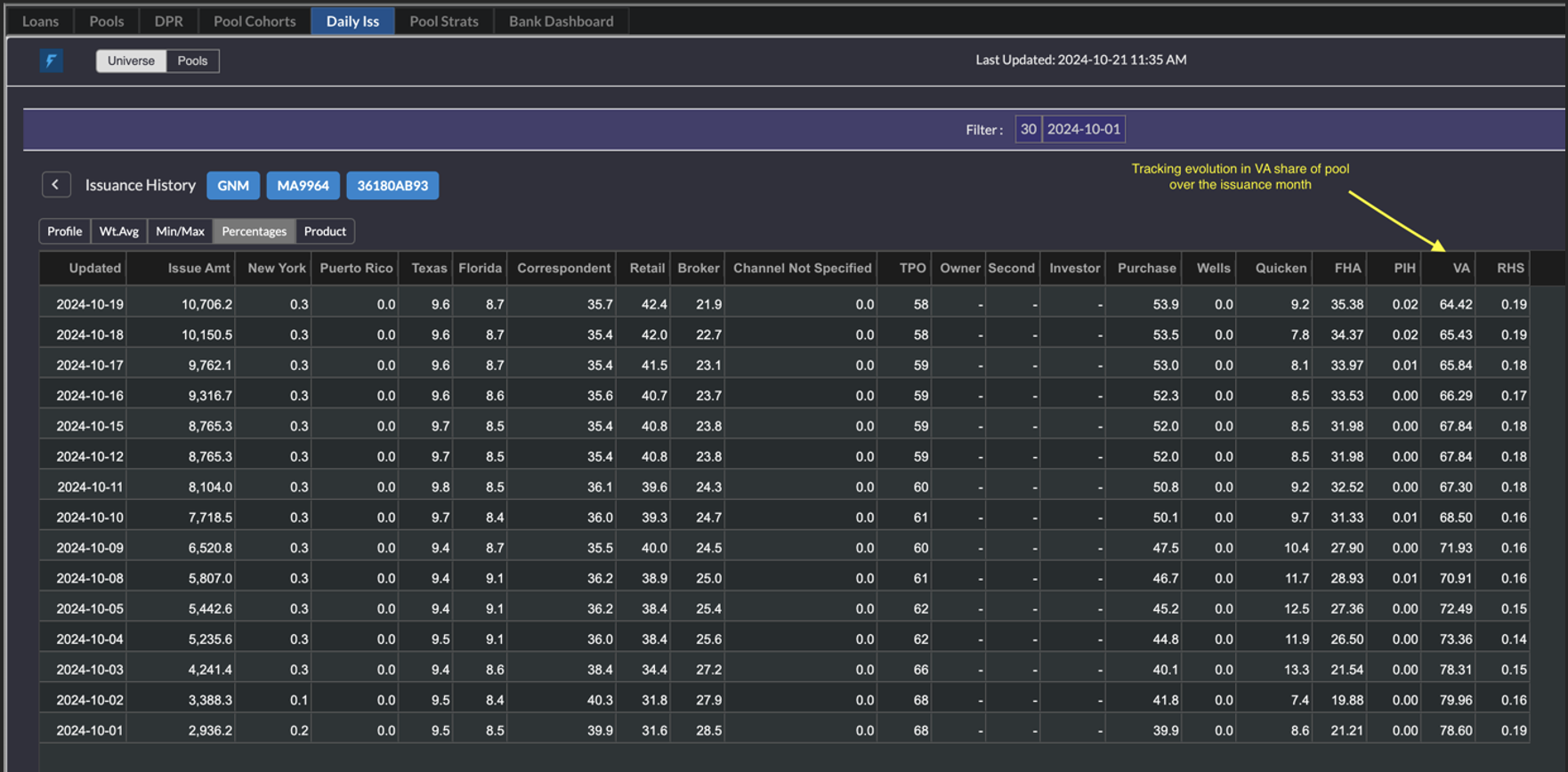Click the blue F logo icon
This screenshot has height=772, width=1568.
pos(51,60)
